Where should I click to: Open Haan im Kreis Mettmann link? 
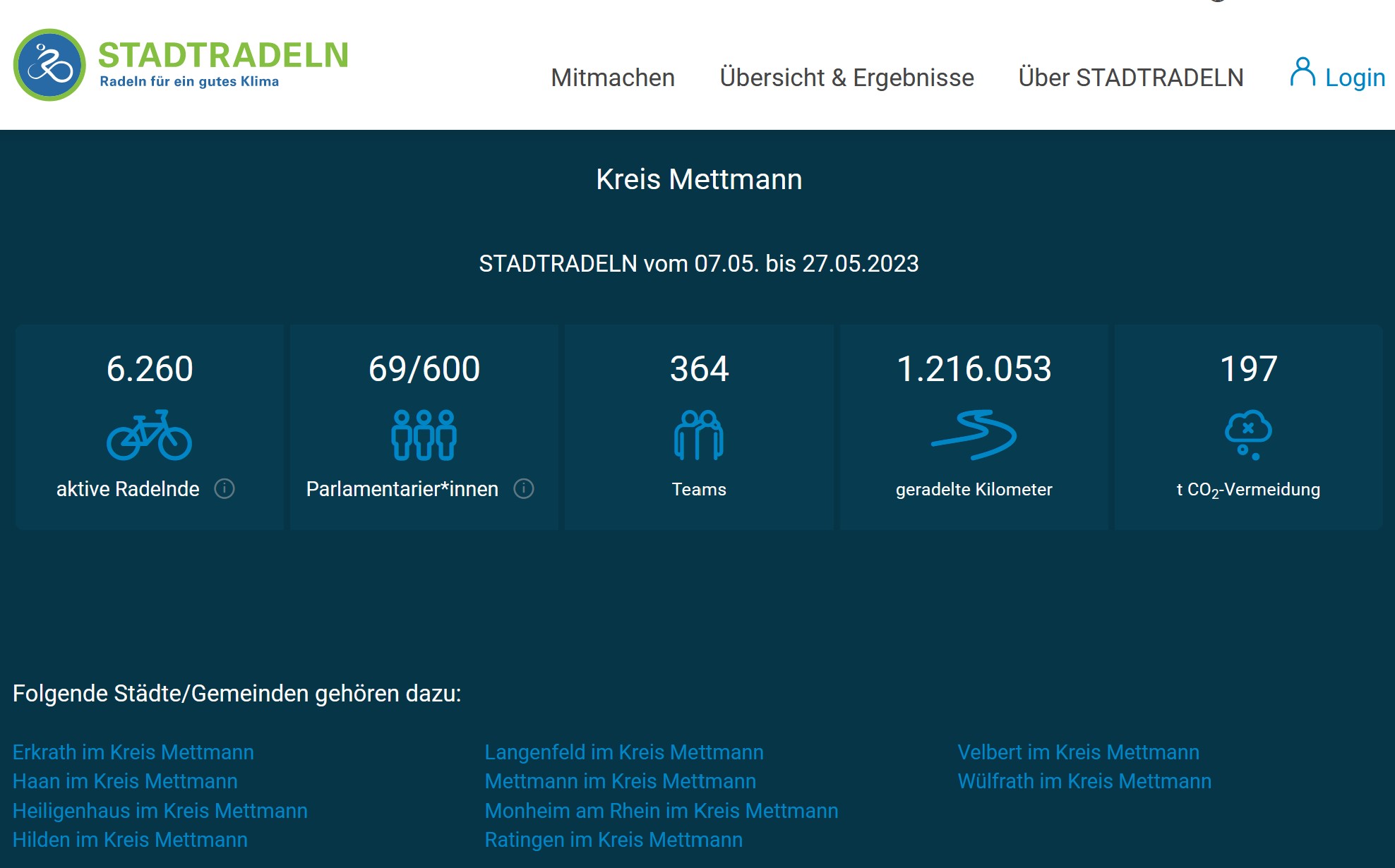(125, 781)
